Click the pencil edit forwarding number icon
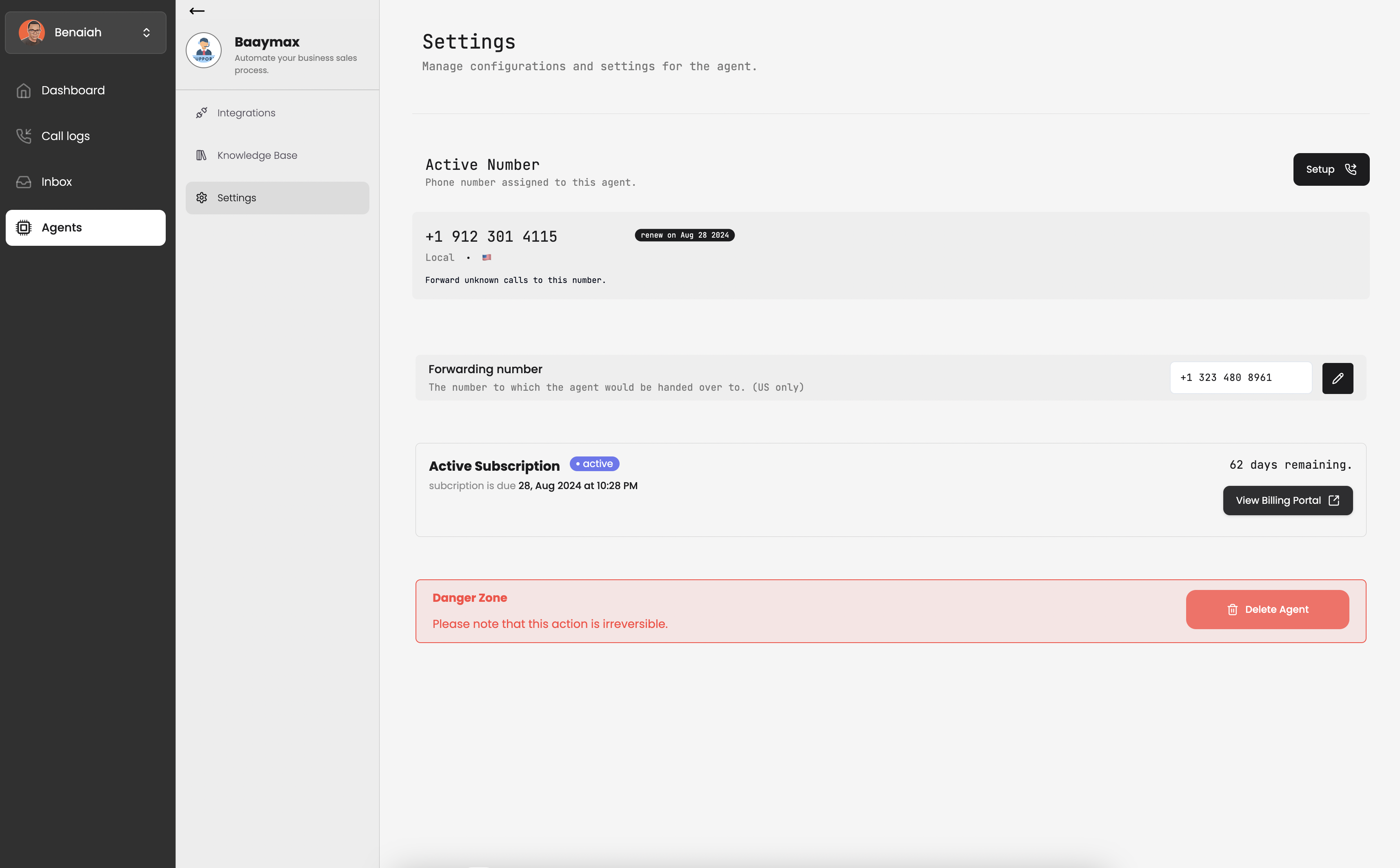This screenshot has width=1400, height=868. pos(1338,378)
